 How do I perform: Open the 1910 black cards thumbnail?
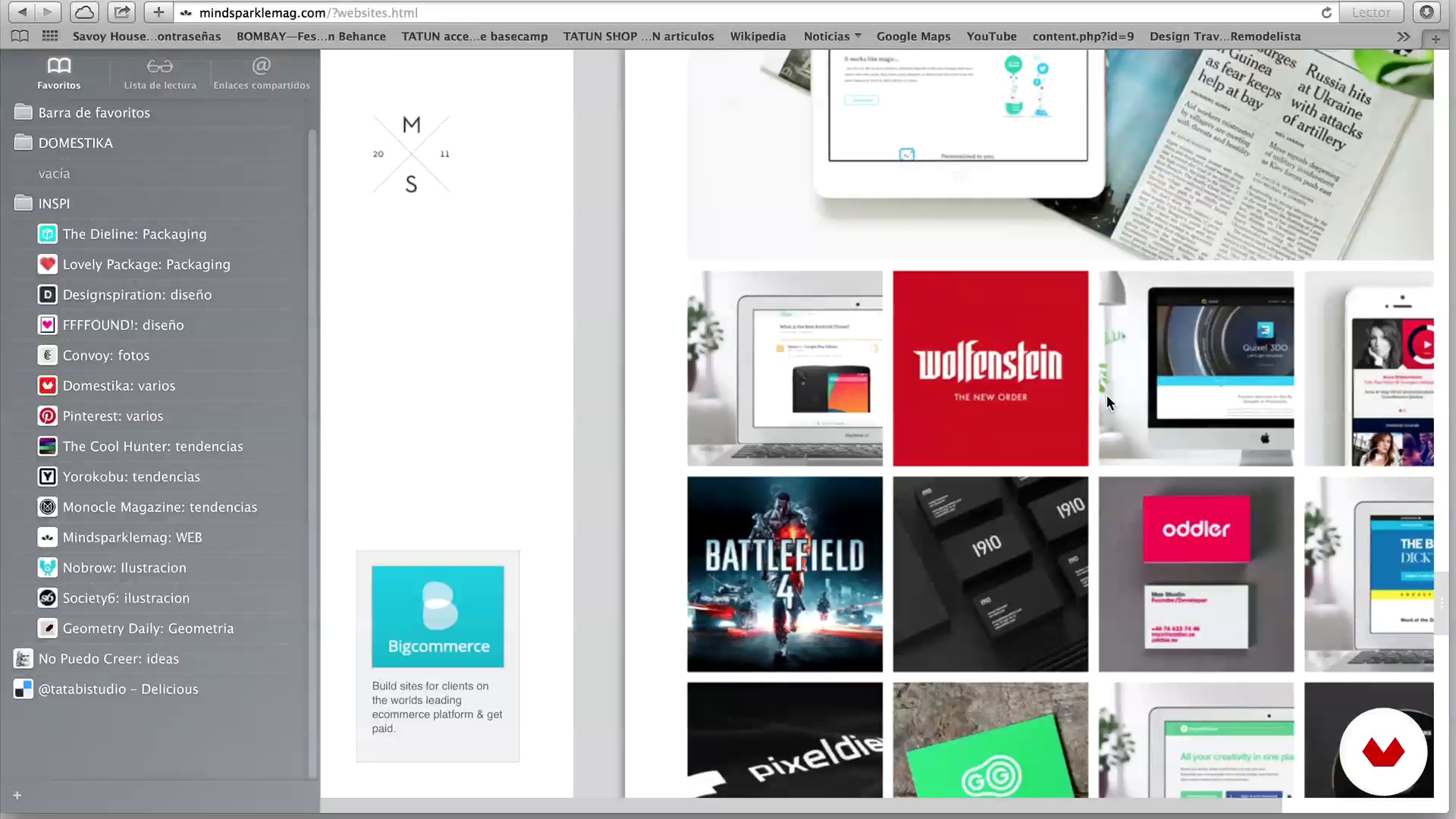[990, 574]
